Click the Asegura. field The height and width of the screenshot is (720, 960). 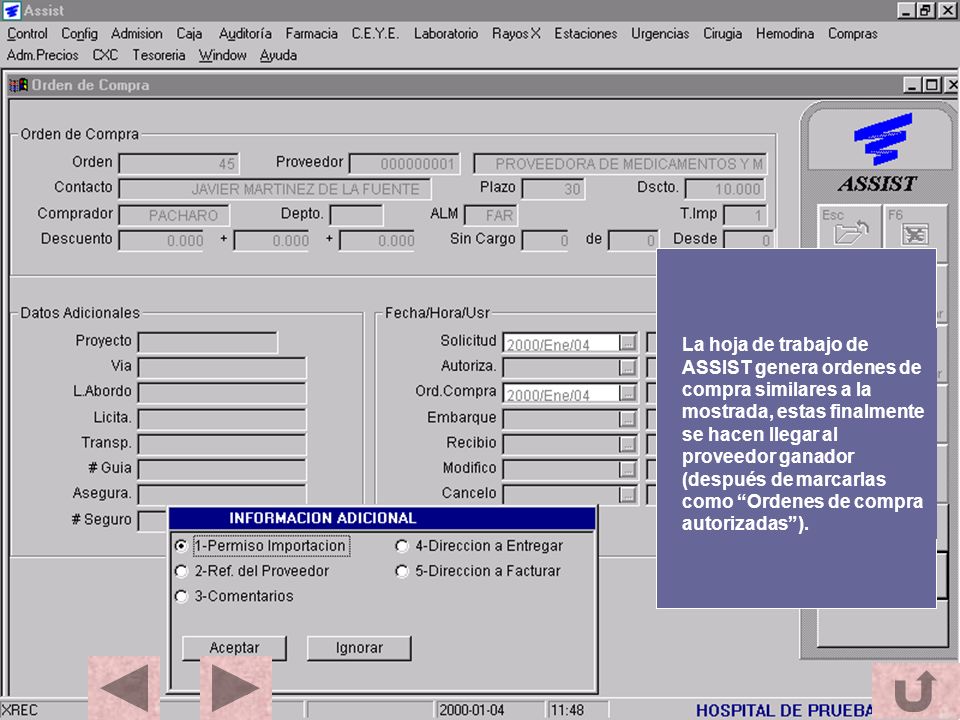coord(222,494)
